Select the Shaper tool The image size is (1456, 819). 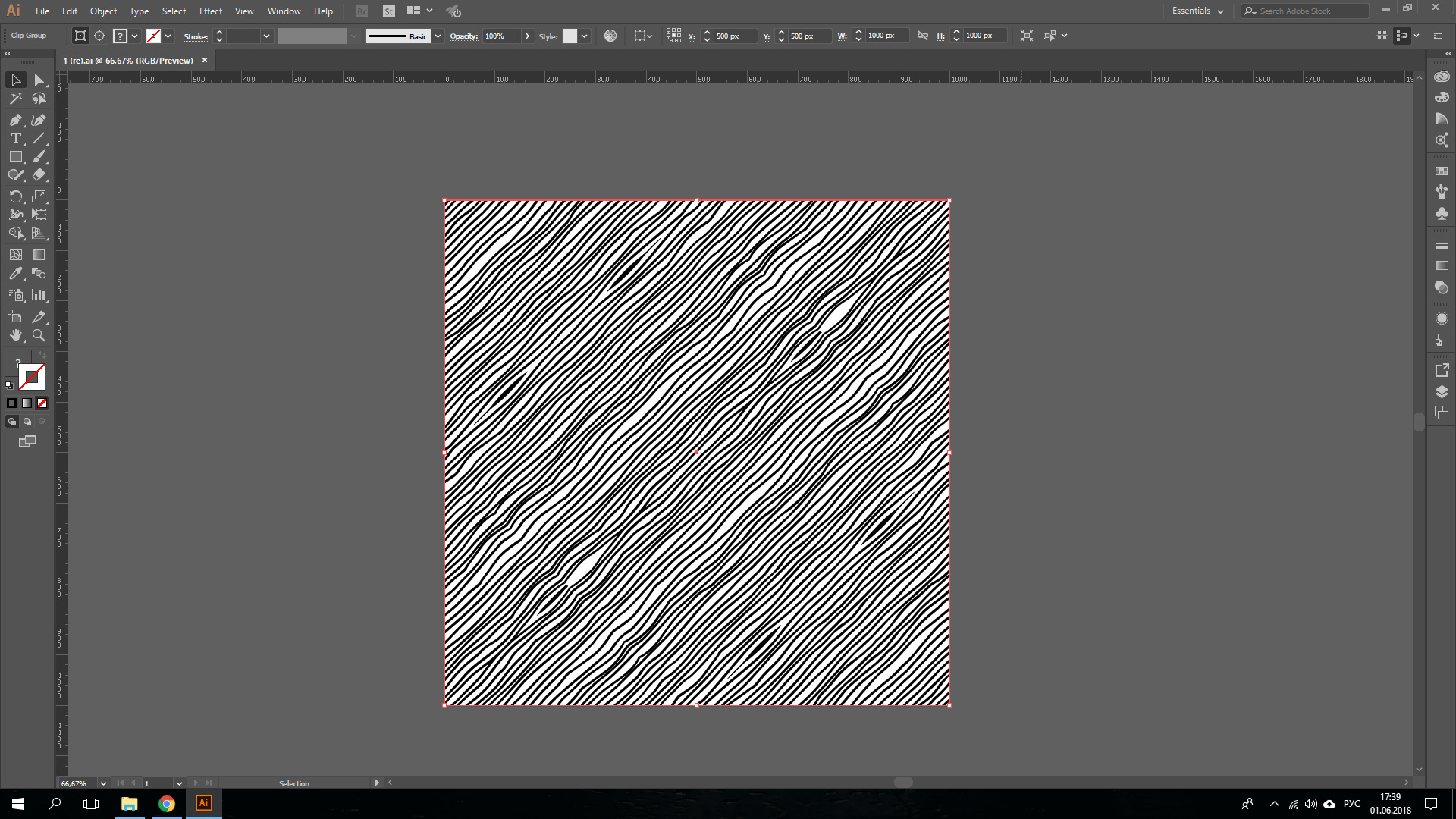pos(16,175)
